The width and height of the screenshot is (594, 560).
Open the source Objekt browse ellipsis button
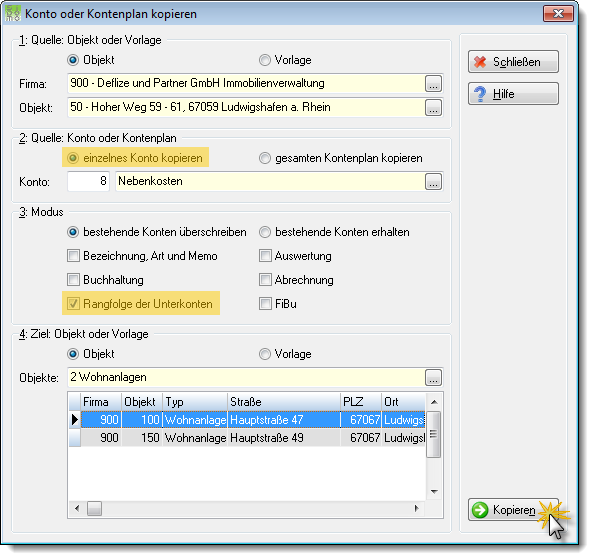tap(433, 107)
